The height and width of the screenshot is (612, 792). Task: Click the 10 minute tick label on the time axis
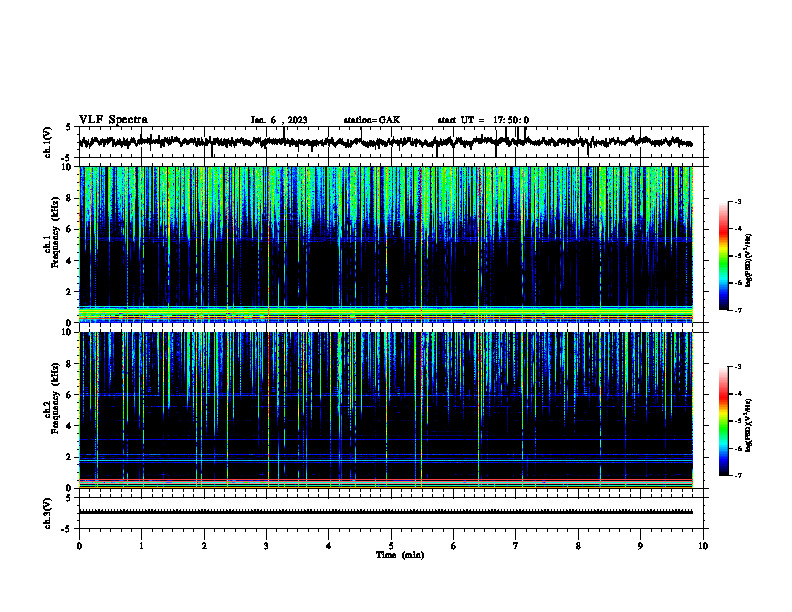[x=703, y=546]
